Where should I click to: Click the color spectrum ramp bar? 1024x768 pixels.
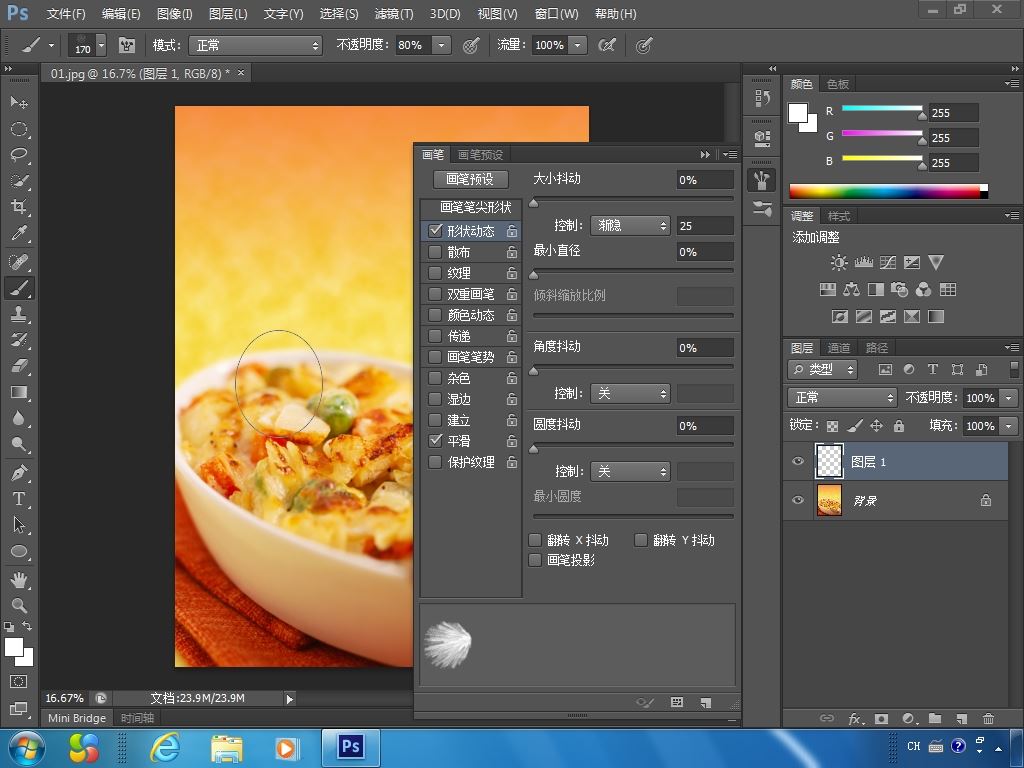[x=887, y=191]
